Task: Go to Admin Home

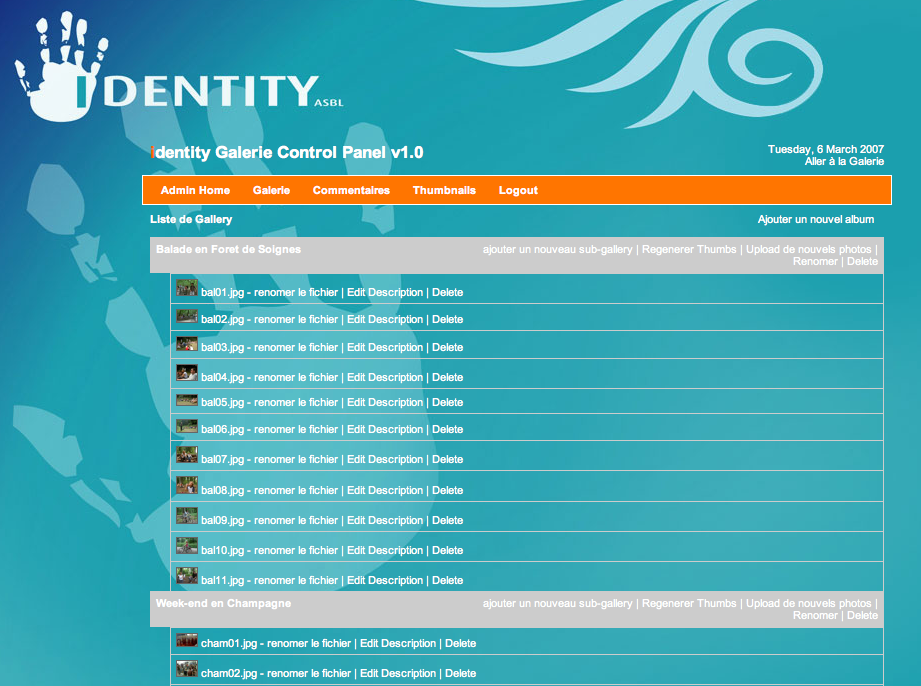Action: (x=196, y=190)
